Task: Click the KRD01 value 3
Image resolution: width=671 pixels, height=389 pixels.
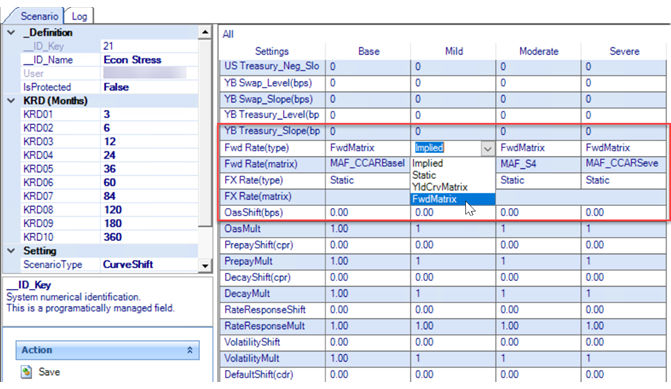Action: pyautogui.click(x=107, y=114)
